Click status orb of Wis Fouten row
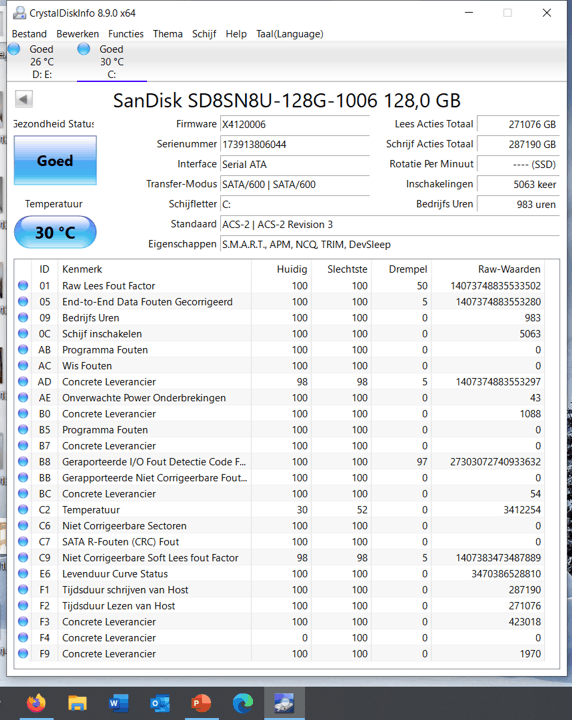 pyautogui.click(x=23, y=366)
